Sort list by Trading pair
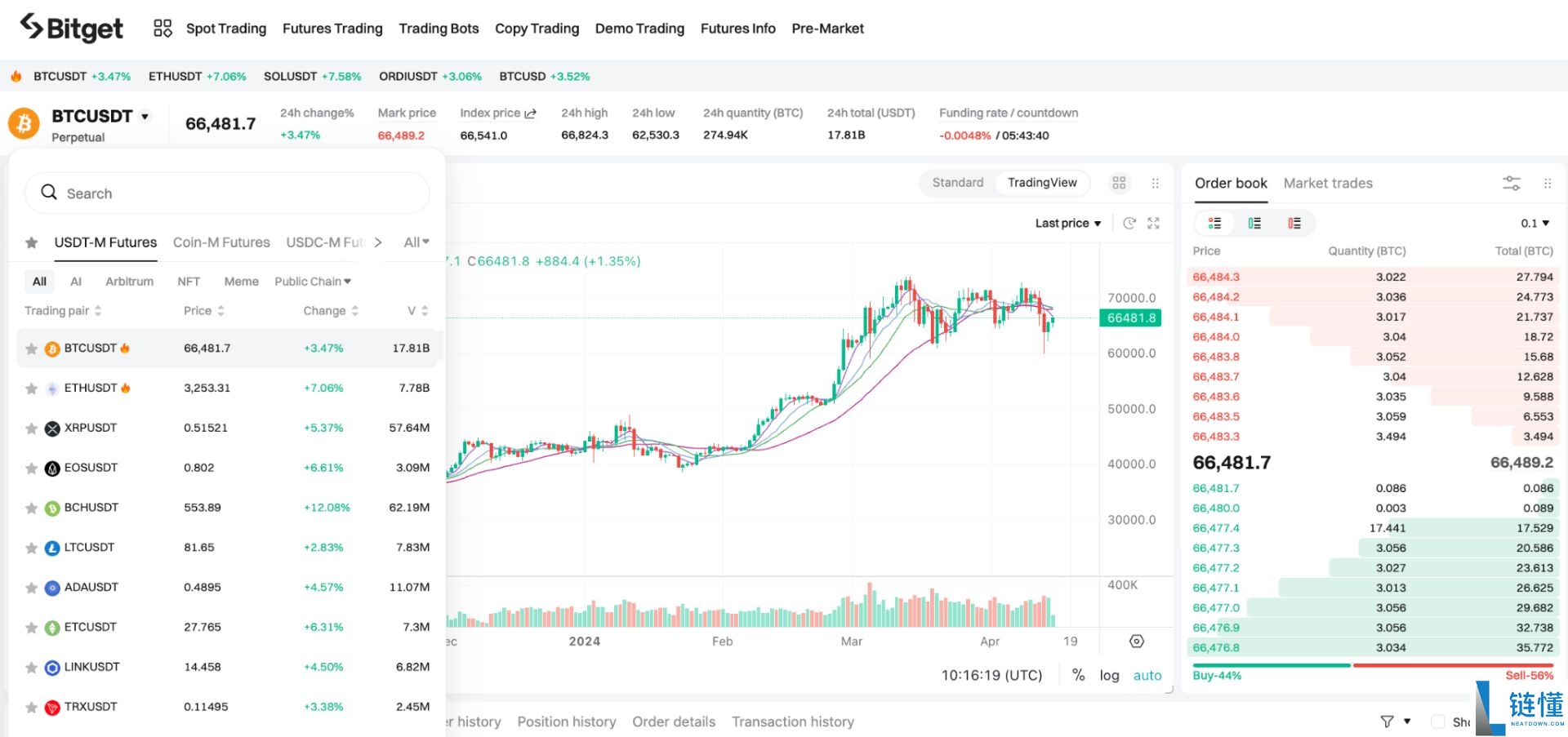Viewport: 1568px width, 737px height. [63, 311]
